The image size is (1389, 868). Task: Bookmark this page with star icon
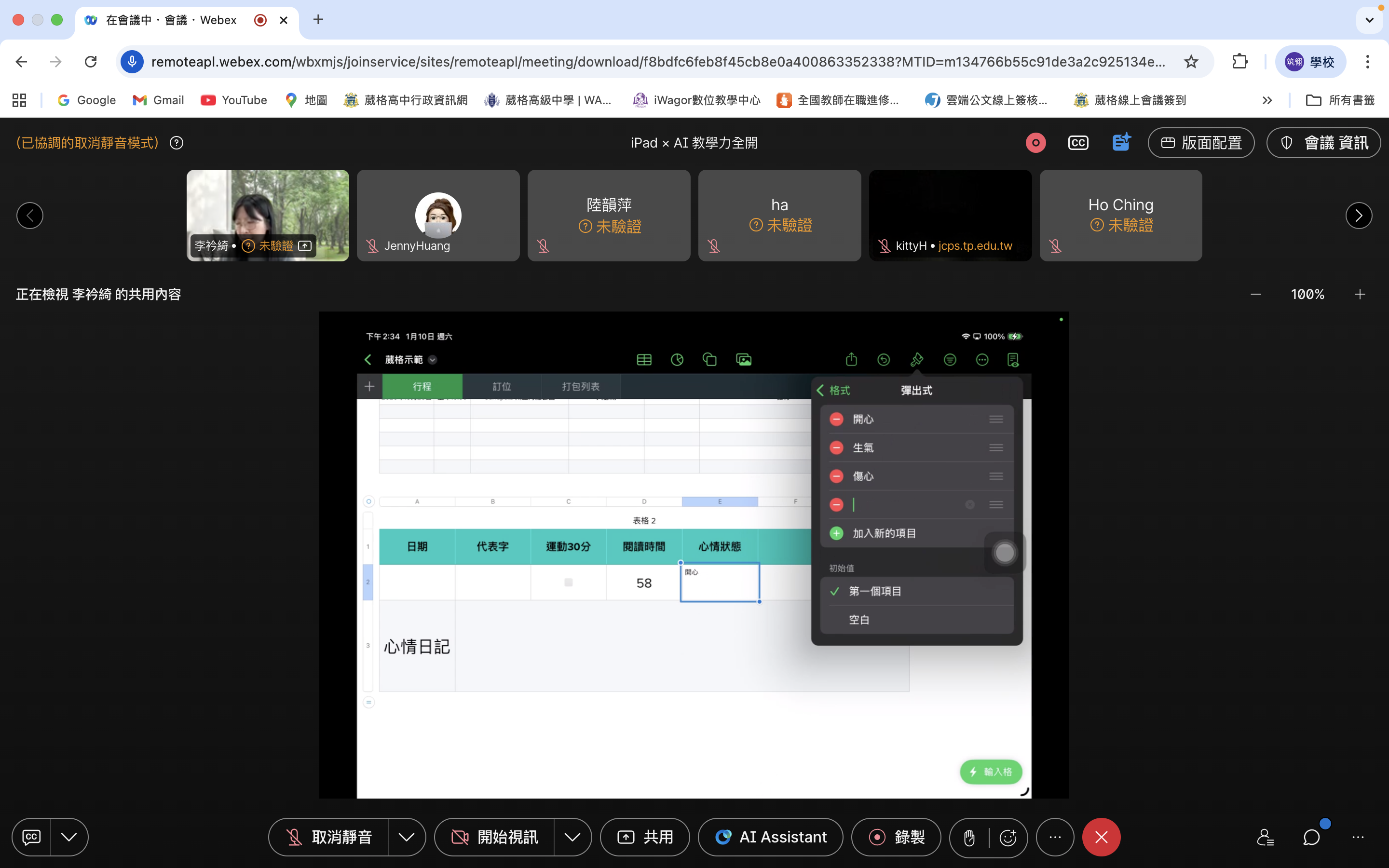[x=1191, y=62]
